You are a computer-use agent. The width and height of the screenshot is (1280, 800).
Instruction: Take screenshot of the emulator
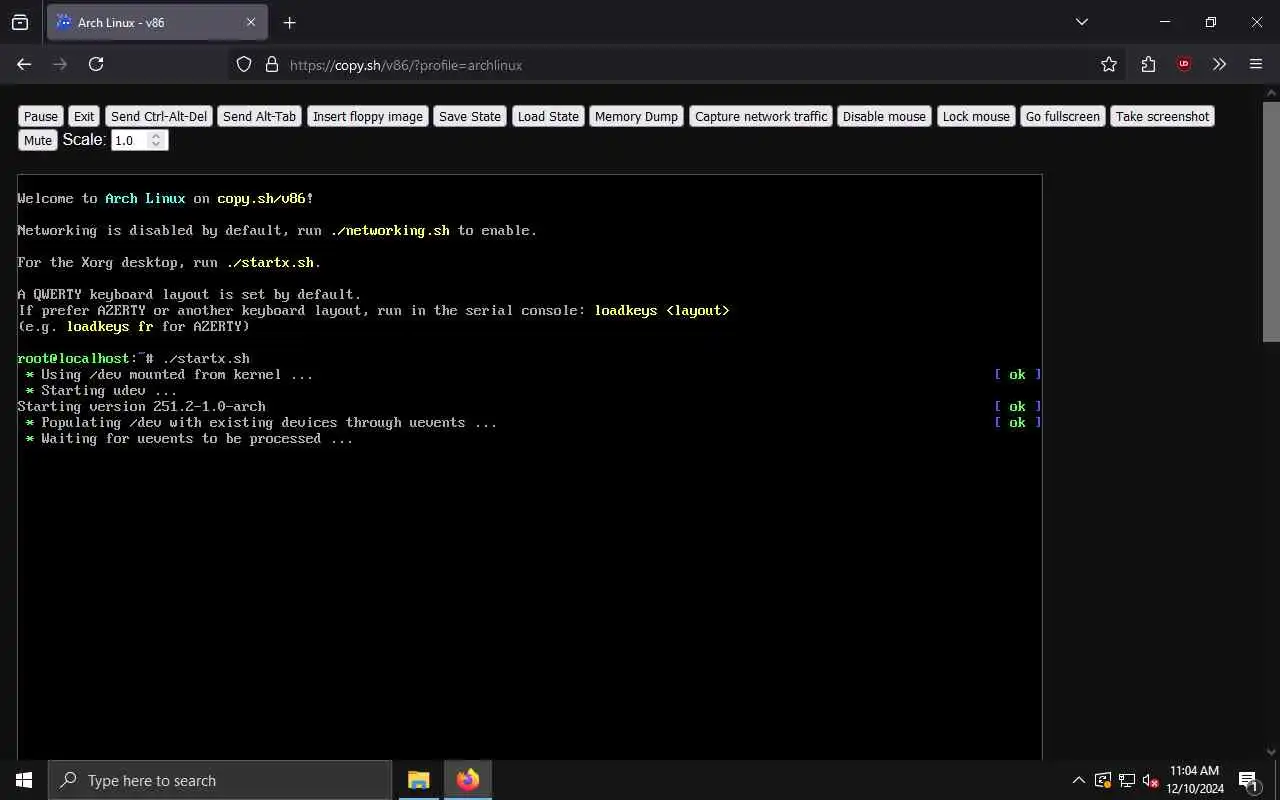click(x=1162, y=116)
